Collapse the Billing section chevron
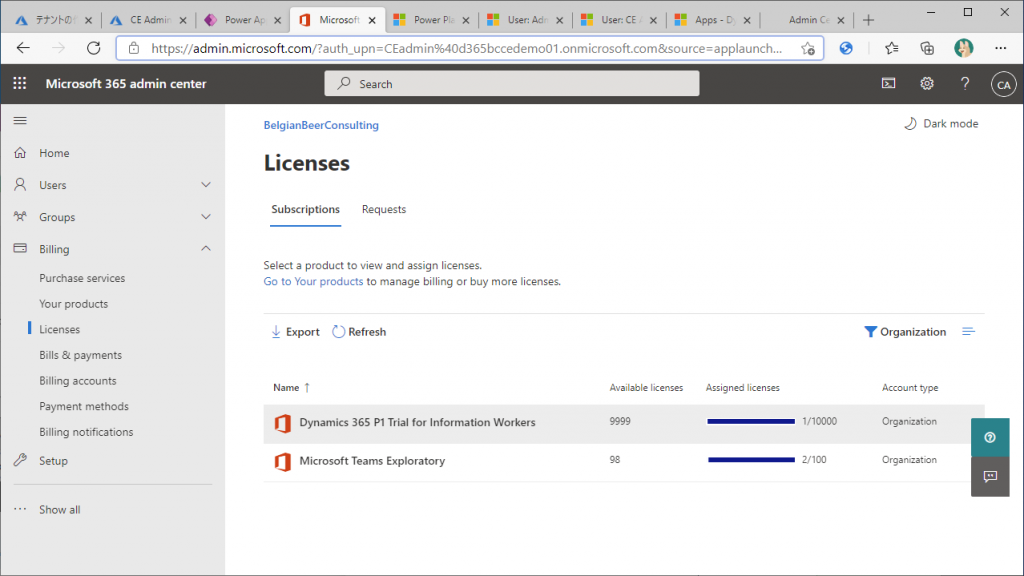Viewport: 1024px width, 576px height. [206, 249]
